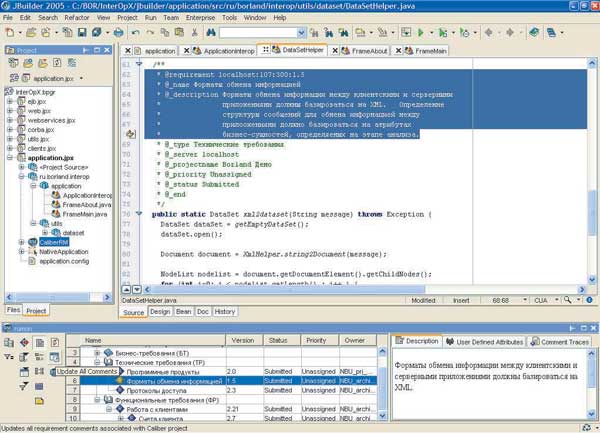Click the Cut scissors icon
Viewport: 600px width, 433px height.
[x=194, y=33]
